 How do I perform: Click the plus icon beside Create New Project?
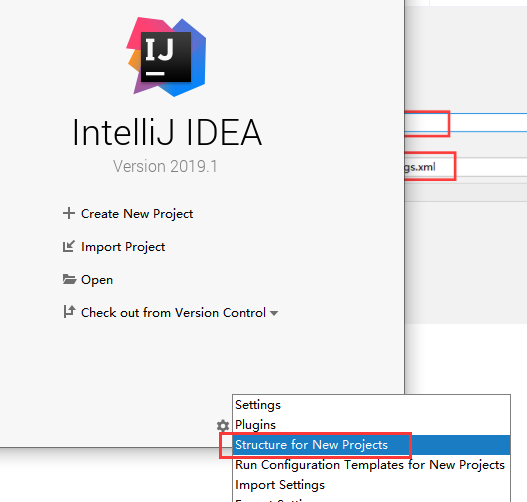[69, 213]
